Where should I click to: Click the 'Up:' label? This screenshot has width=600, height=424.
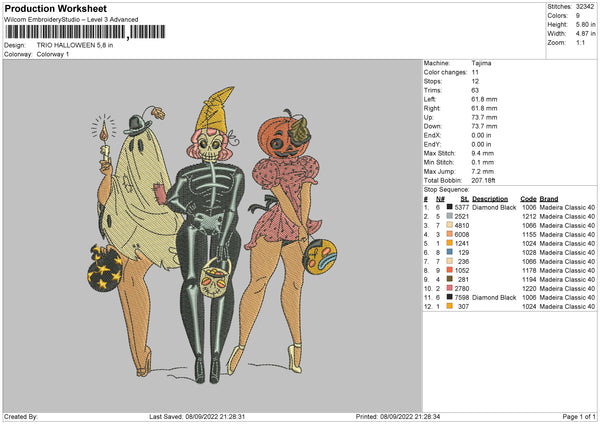click(428, 117)
